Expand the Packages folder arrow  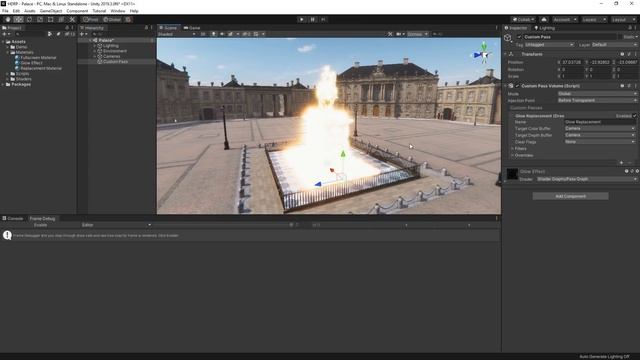pyautogui.click(x=3, y=84)
